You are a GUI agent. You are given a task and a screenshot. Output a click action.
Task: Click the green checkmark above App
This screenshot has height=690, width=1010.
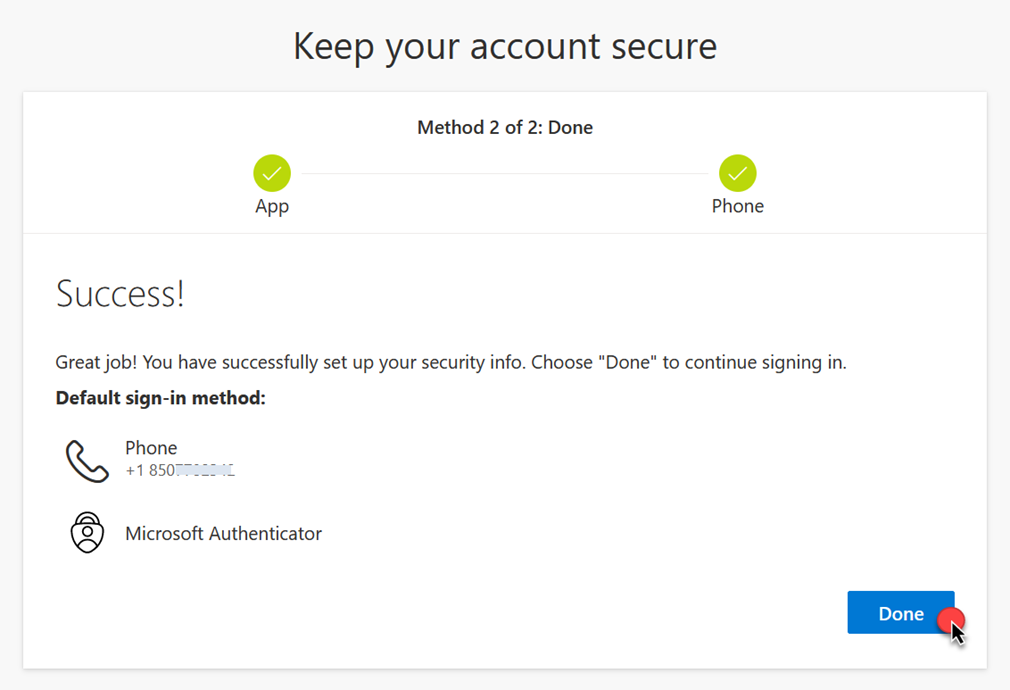coord(272,173)
